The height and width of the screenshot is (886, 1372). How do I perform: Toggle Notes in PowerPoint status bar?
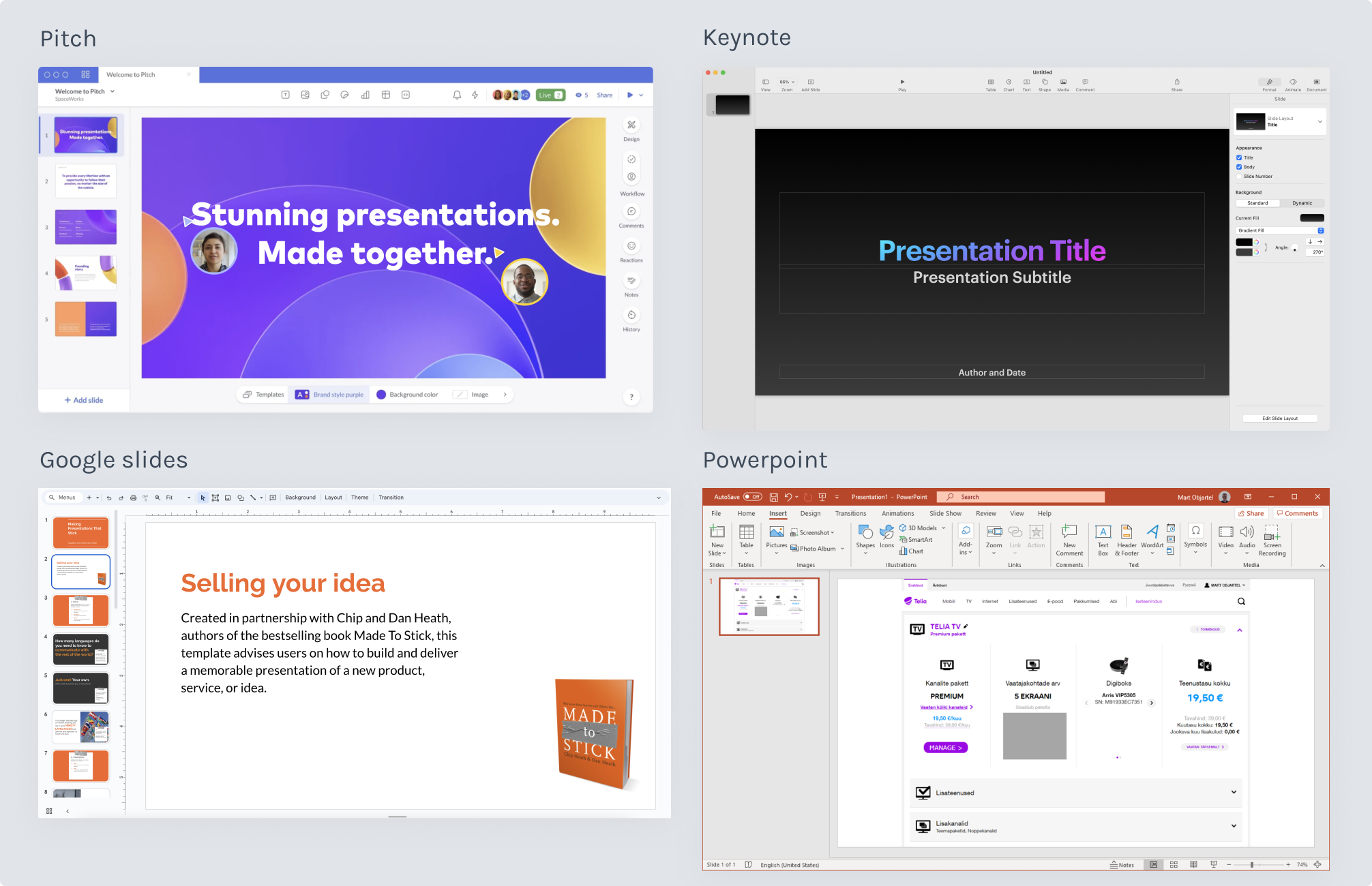point(1122,865)
